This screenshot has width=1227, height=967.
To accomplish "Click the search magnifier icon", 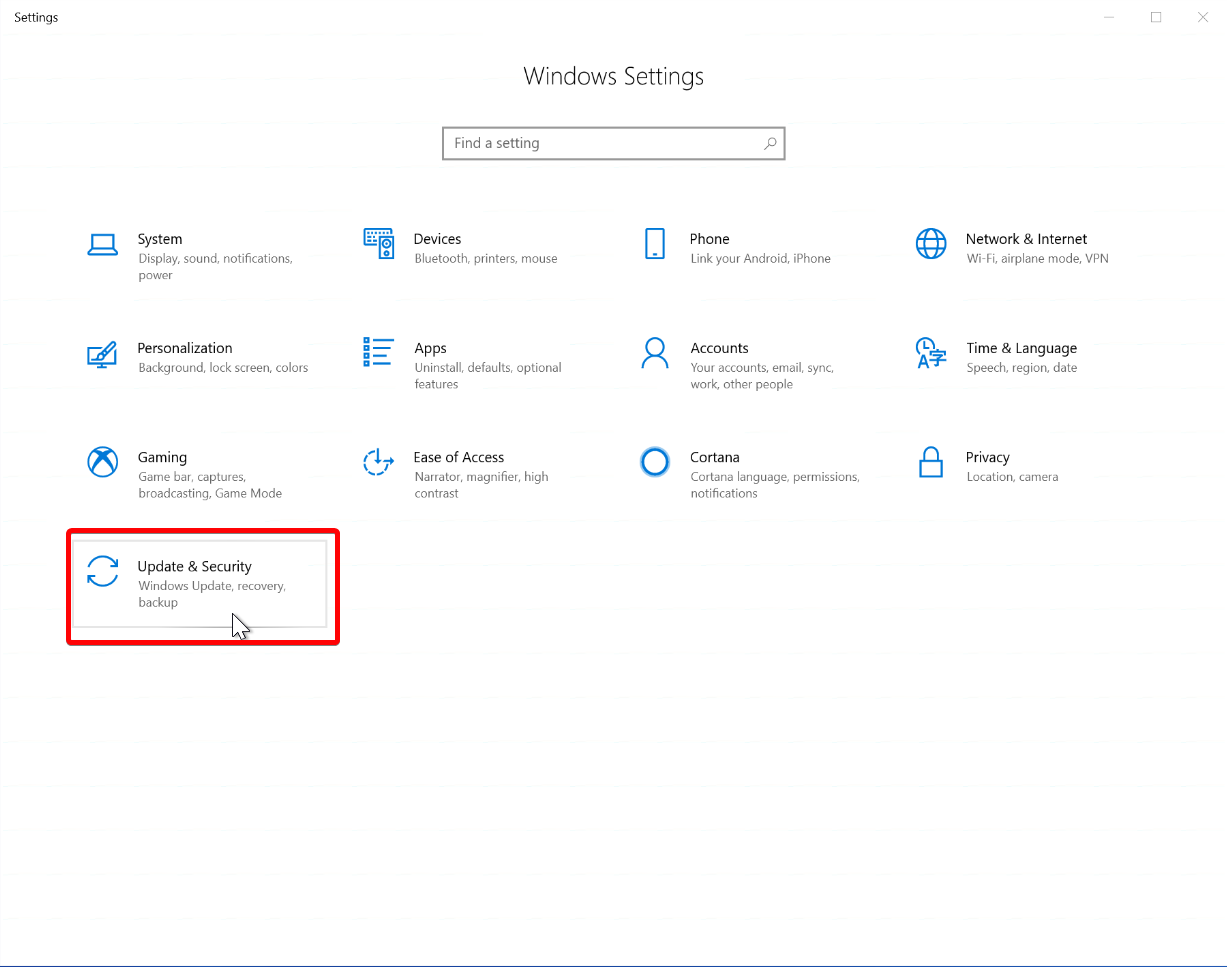I will (770, 143).
